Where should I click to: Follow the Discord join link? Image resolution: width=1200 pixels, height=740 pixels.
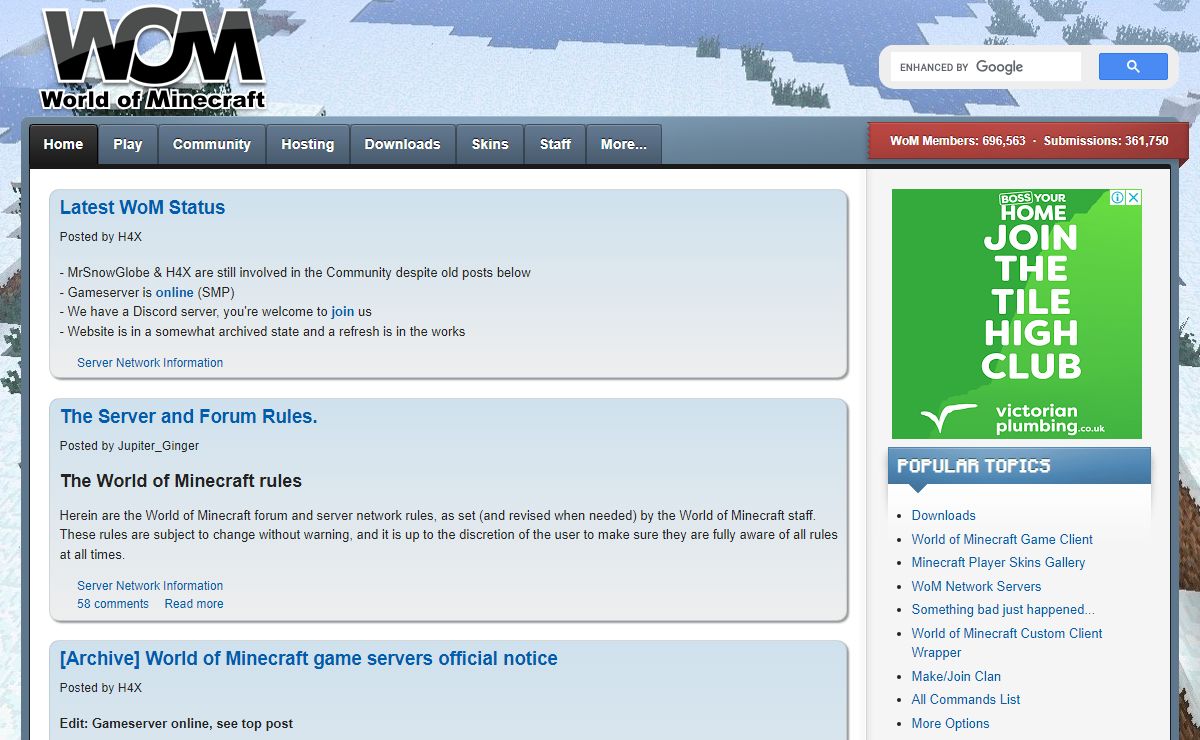tap(343, 311)
